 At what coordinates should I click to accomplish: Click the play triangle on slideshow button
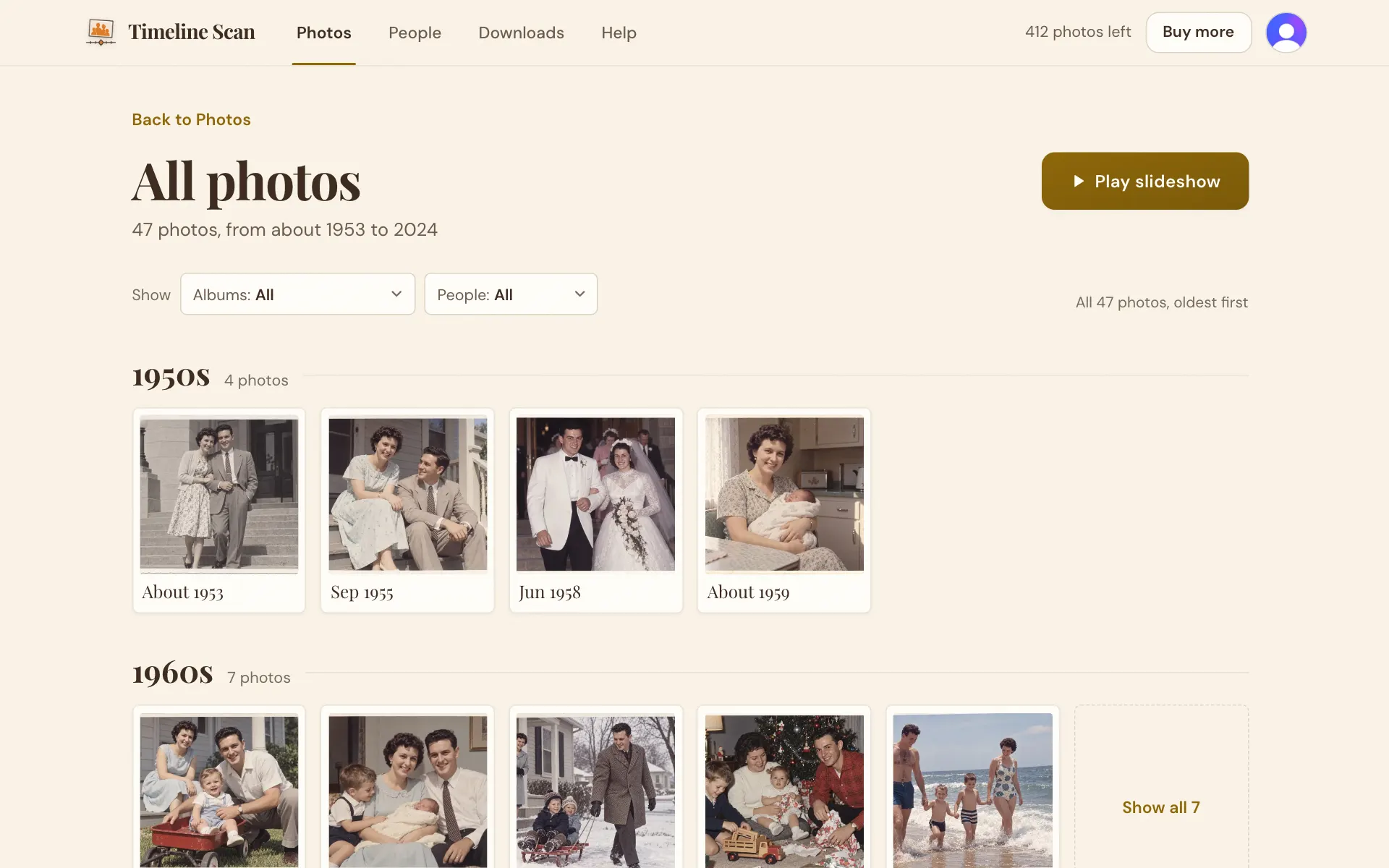pos(1078,181)
